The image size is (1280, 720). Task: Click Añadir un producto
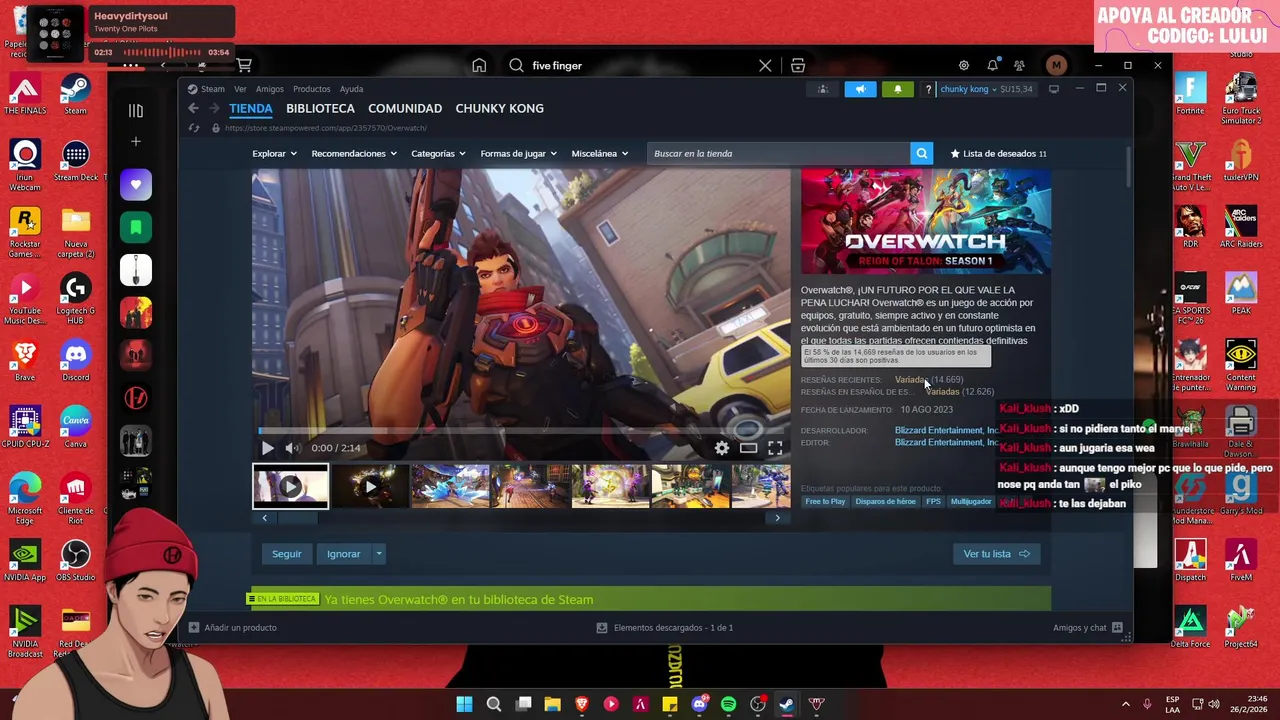point(233,627)
